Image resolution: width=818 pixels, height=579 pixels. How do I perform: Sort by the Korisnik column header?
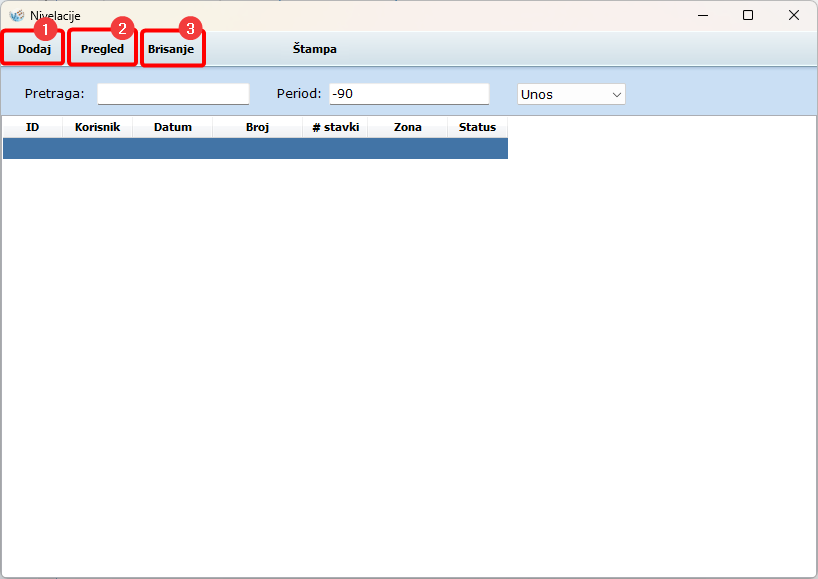(97, 127)
